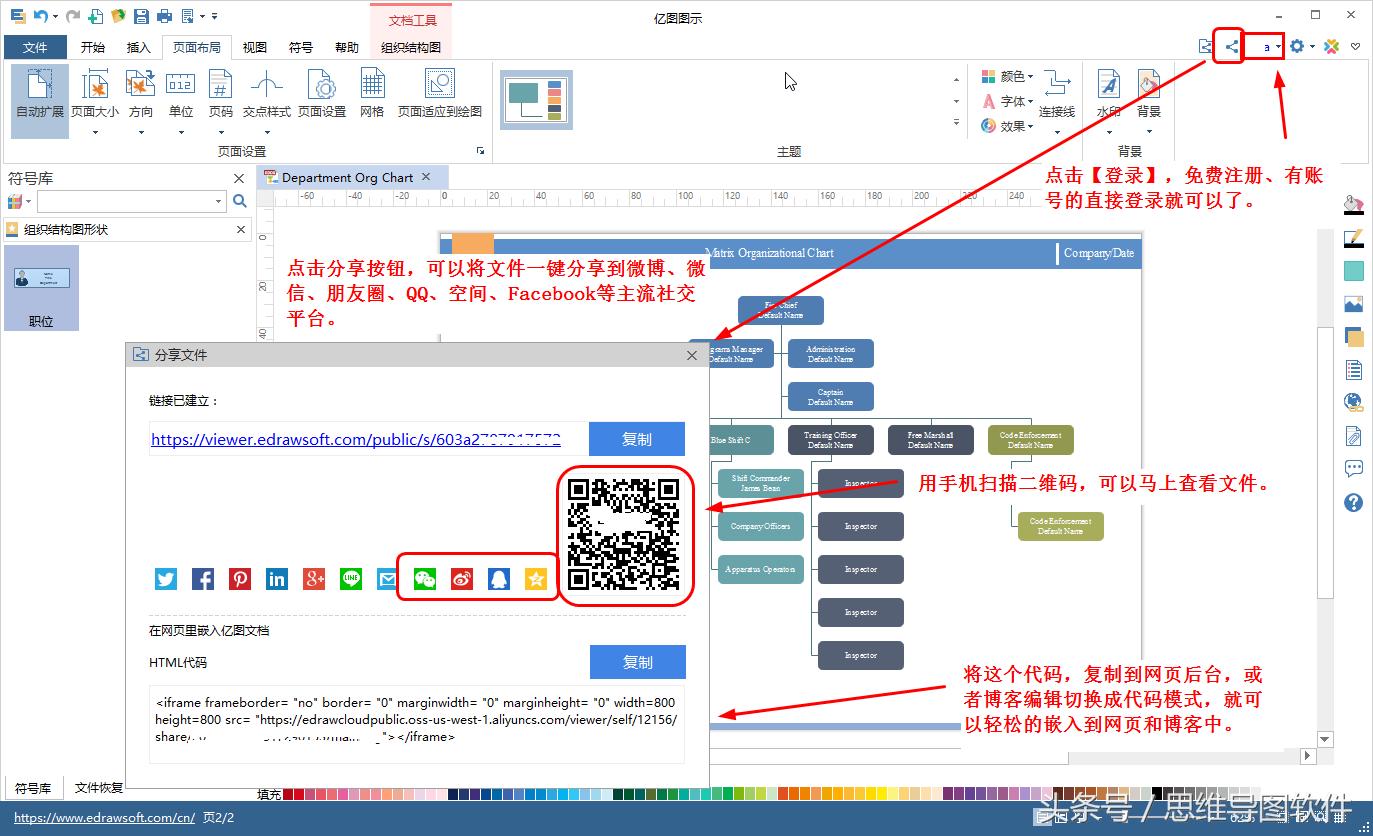Viewport: 1373px width, 836px height.
Task: Open the edrawsoft.com link in the status bar
Action: click(103, 817)
